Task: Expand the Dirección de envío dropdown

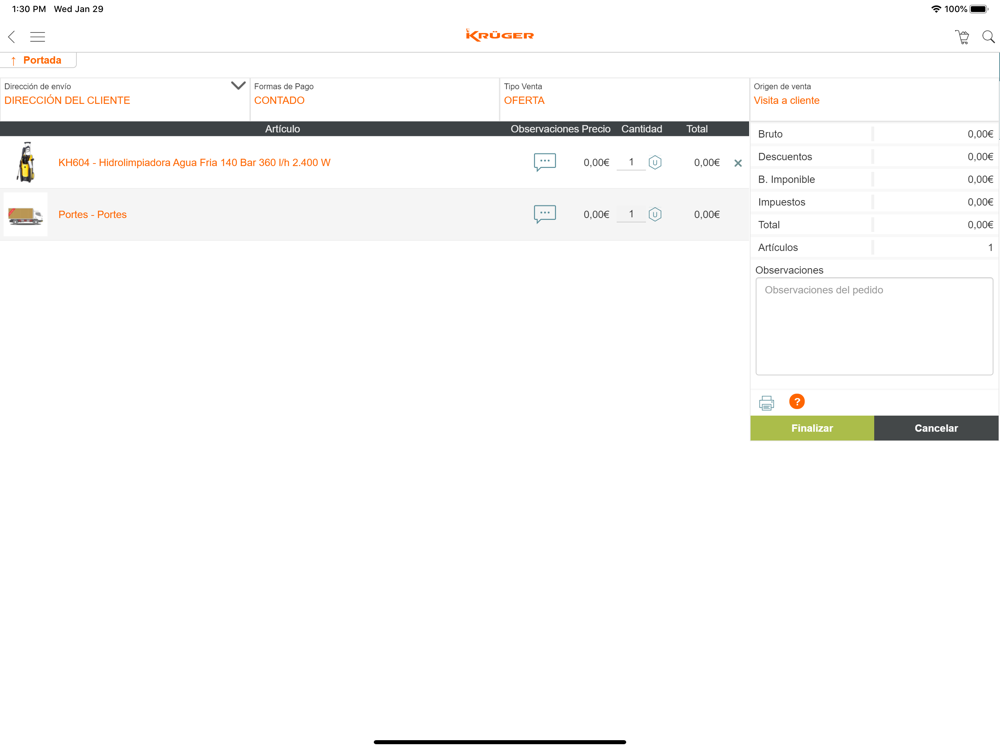Action: [238, 85]
